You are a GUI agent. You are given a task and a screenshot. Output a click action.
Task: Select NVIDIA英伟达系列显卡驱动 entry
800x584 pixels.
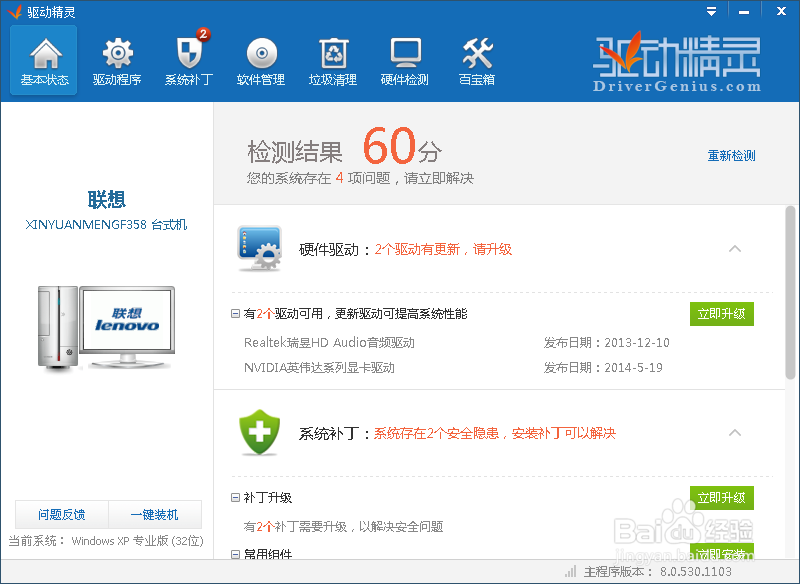pos(319,367)
